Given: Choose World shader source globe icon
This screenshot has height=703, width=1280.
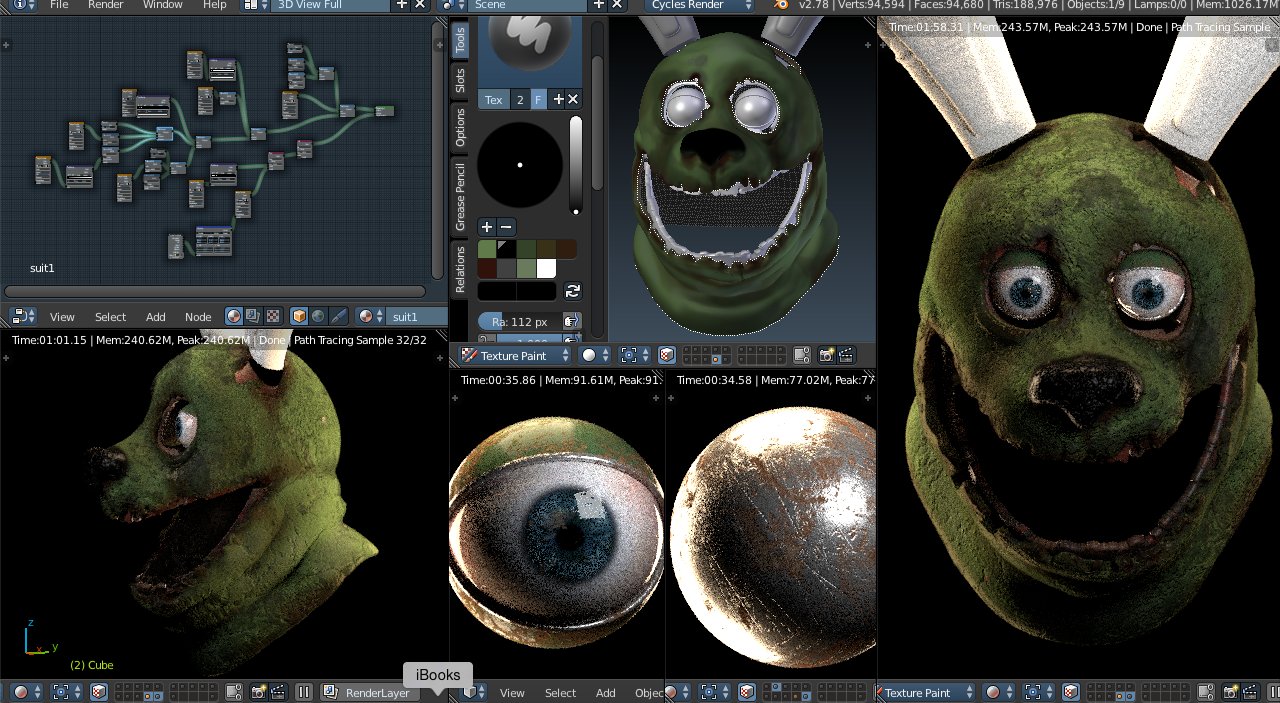Looking at the screenshot, I should [x=318, y=316].
